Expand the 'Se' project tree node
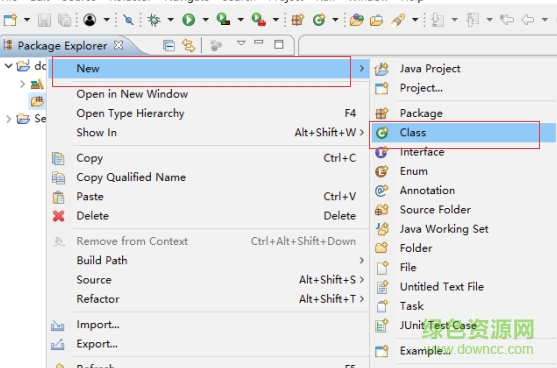Screen dimensions: 557x368 pos(8,119)
